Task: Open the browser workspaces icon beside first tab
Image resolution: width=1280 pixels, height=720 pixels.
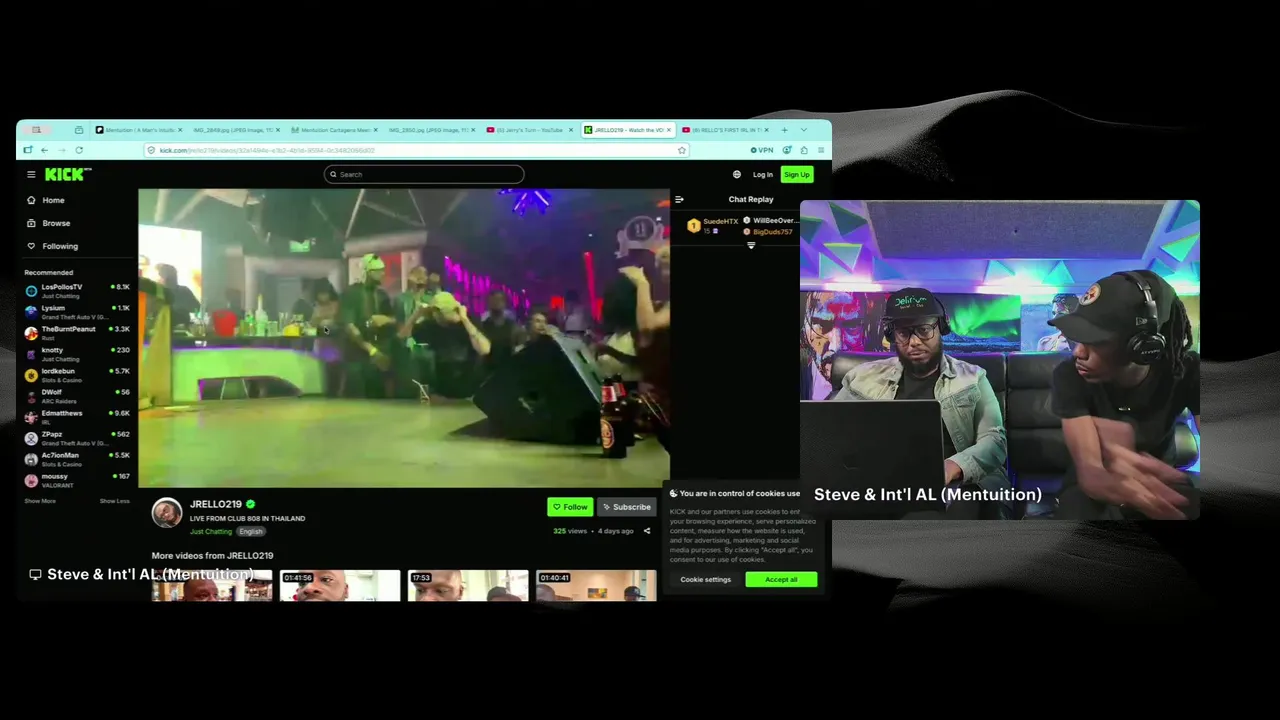Action: tap(79, 130)
